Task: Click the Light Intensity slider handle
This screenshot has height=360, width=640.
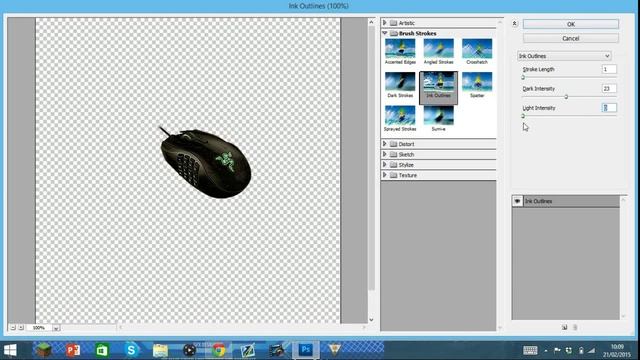Action: (523, 116)
